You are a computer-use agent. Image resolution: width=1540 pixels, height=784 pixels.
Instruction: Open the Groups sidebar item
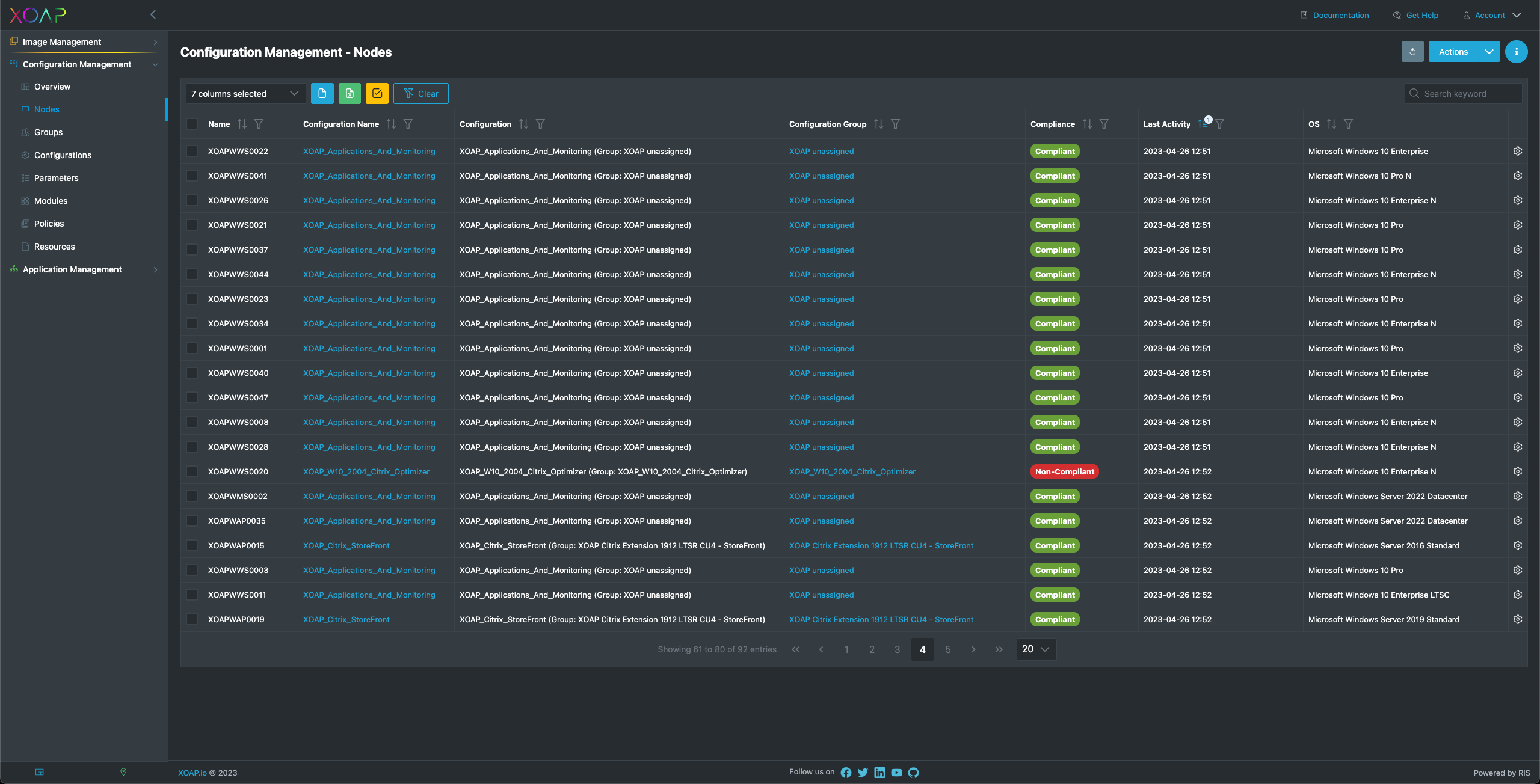click(x=48, y=132)
